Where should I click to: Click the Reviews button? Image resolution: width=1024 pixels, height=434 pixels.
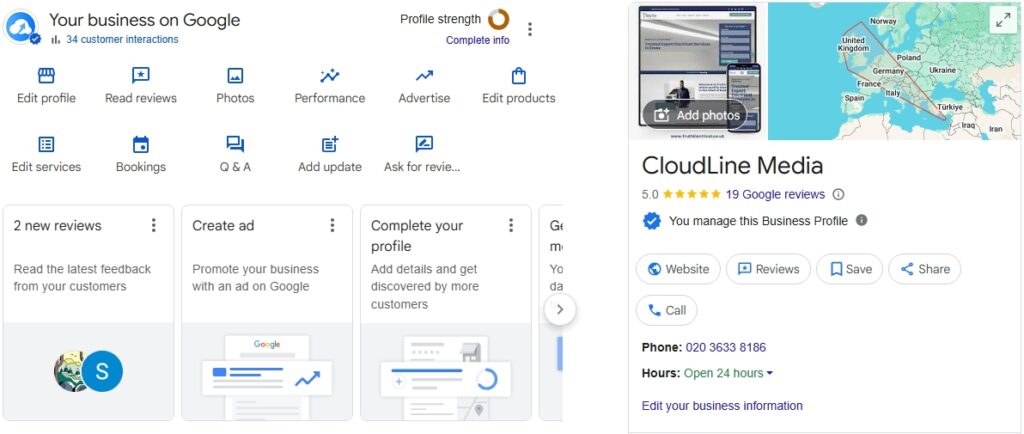tap(768, 269)
